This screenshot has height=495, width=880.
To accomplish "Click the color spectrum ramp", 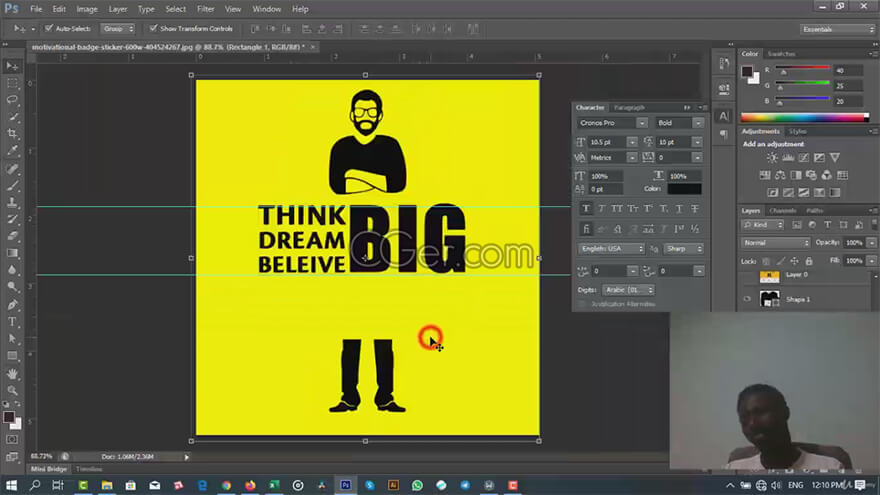I will click(x=804, y=118).
